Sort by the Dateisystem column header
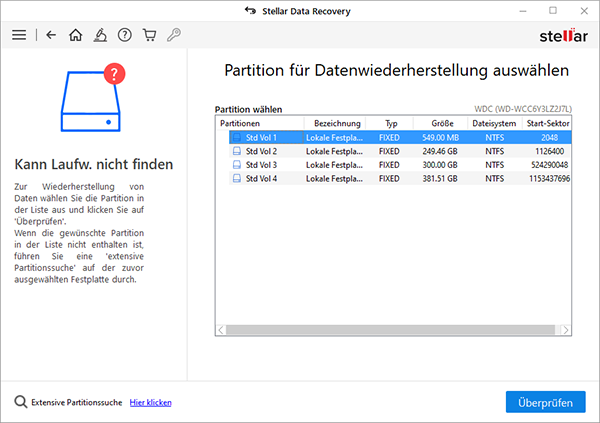The width and height of the screenshot is (600, 423). pos(494,123)
